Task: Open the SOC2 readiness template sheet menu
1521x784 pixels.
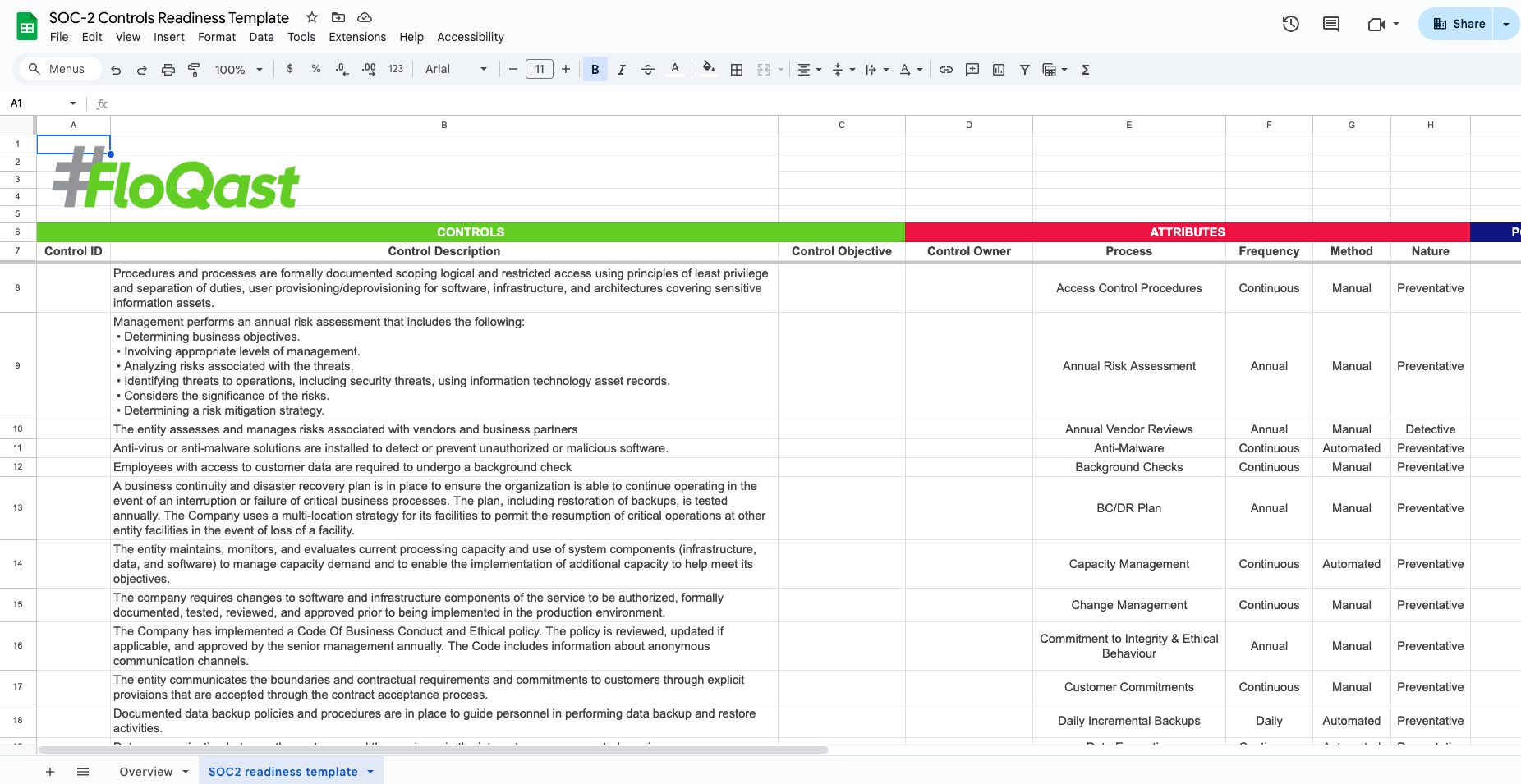Action: tap(370, 772)
